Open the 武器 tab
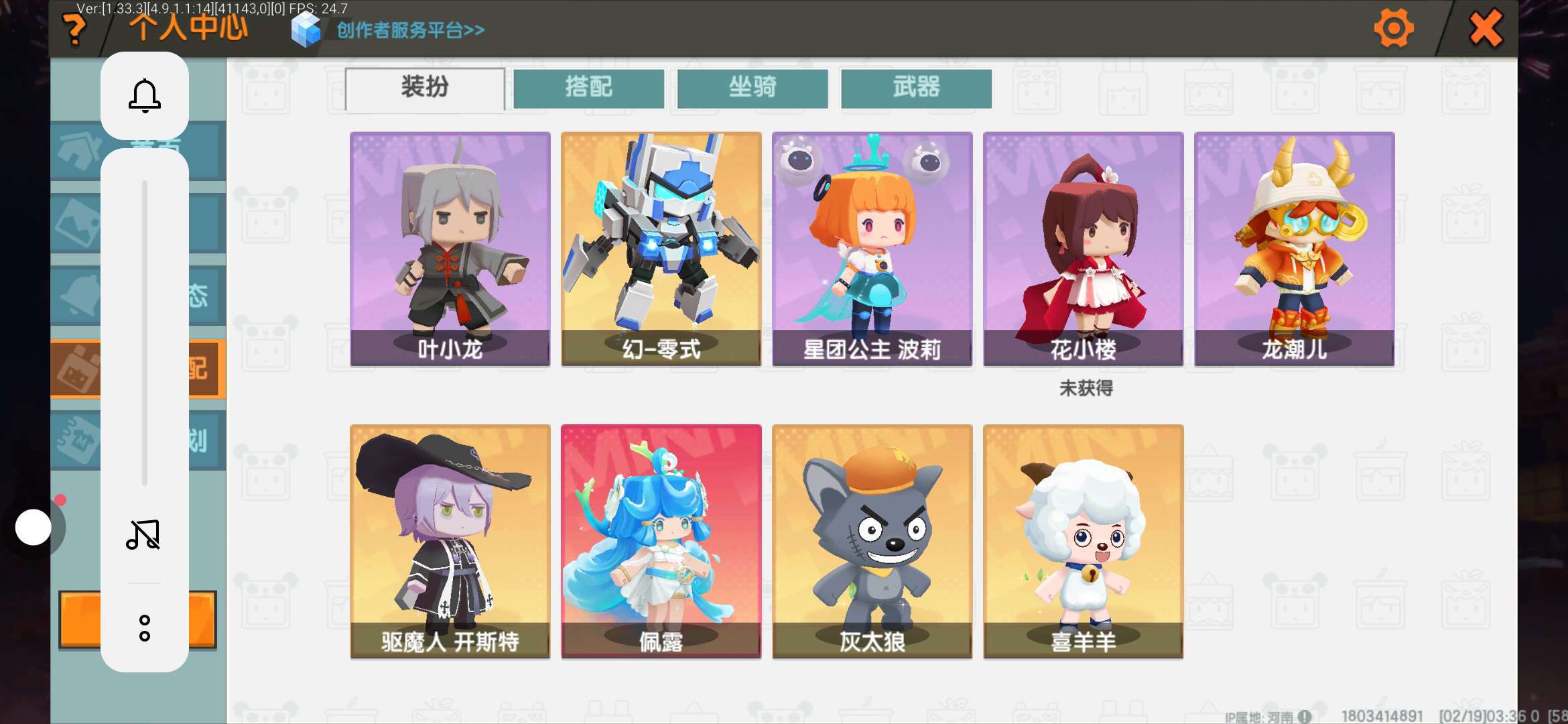 coord(916,88)
